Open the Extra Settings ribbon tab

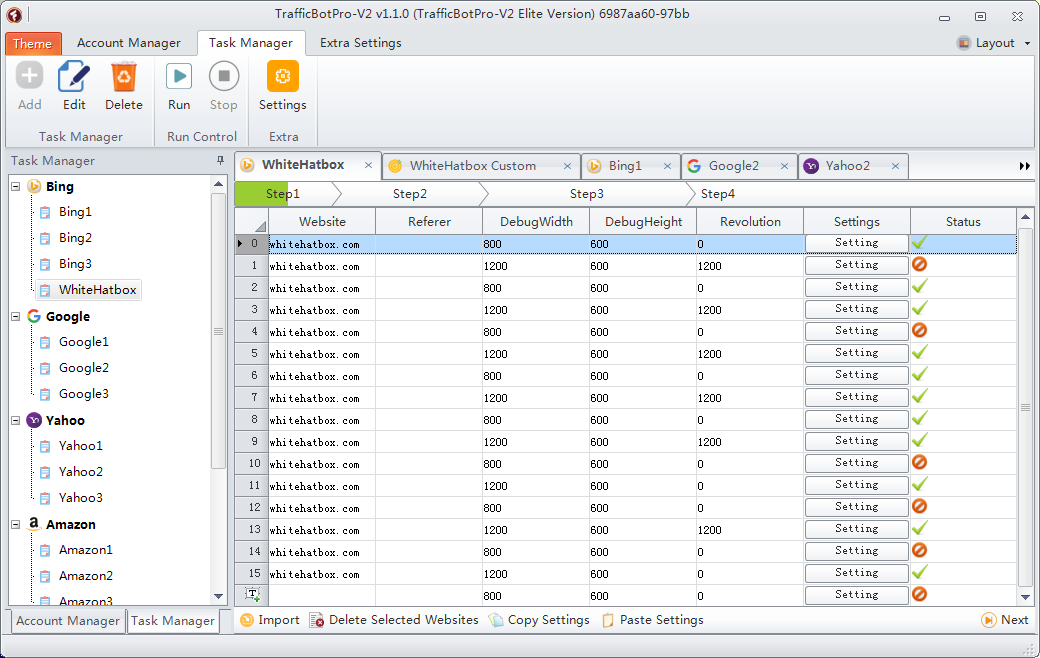point(361,43)
